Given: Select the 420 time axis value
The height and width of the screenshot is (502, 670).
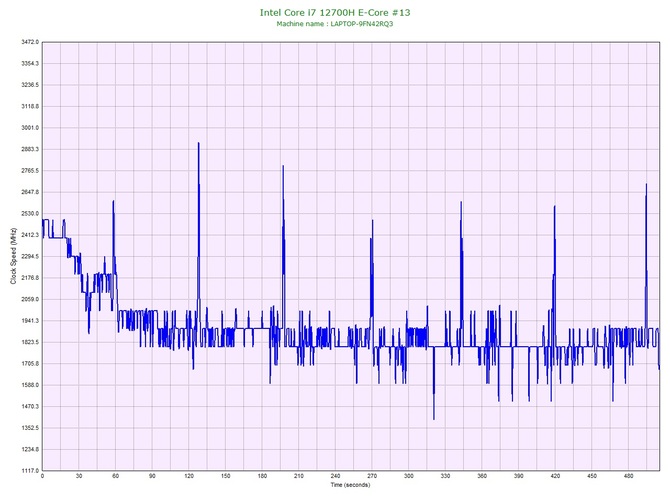Looking at the screenshot, I should [555, 476].
